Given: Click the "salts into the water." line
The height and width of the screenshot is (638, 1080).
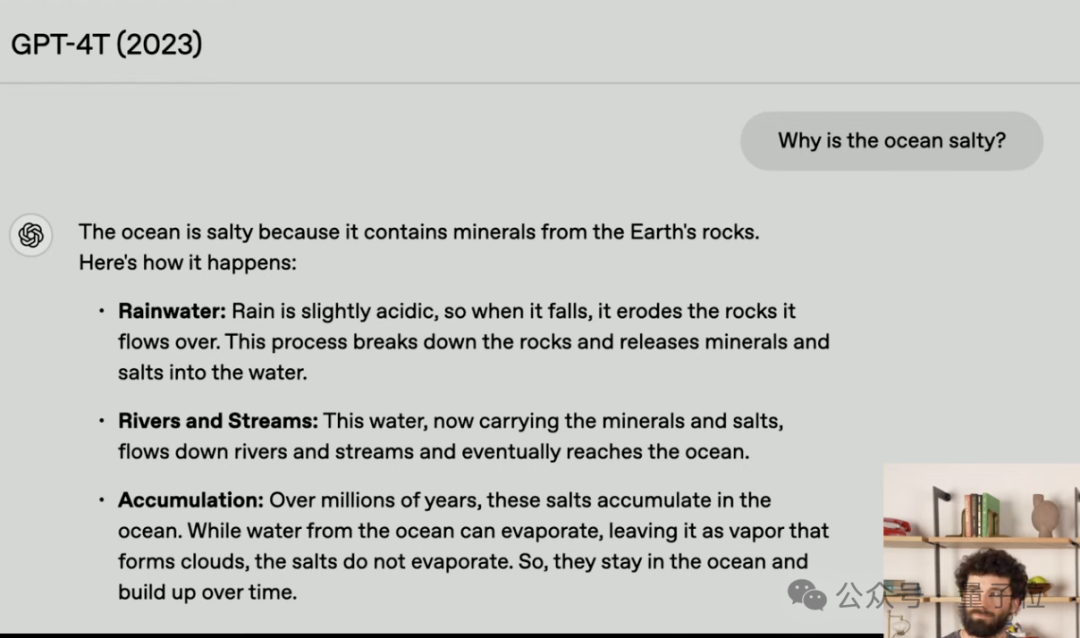Looking at the screenshot, I should (x=212, y=372).
